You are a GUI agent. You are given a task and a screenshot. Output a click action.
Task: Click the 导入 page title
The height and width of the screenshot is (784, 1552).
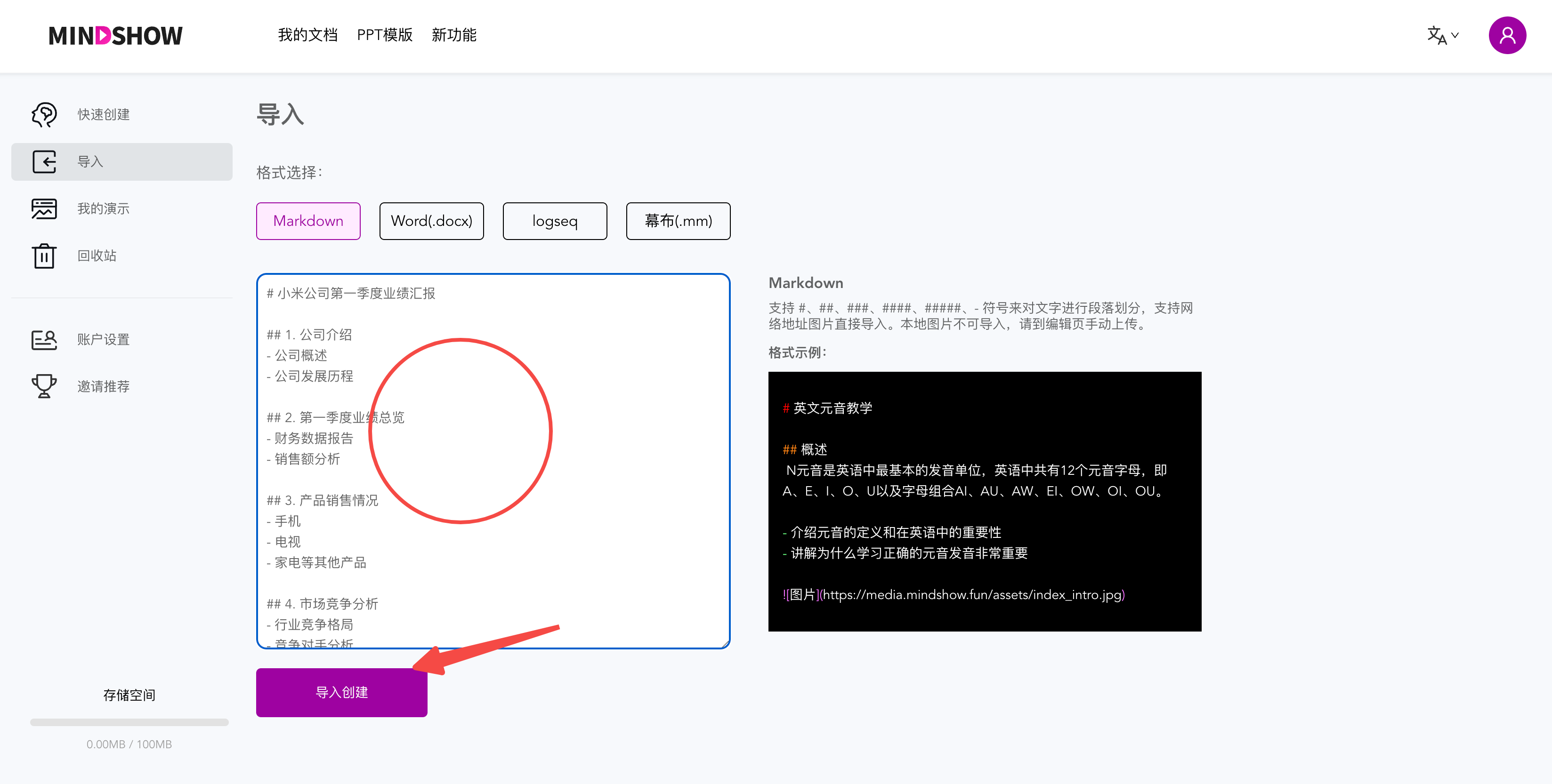click(280, 114)
